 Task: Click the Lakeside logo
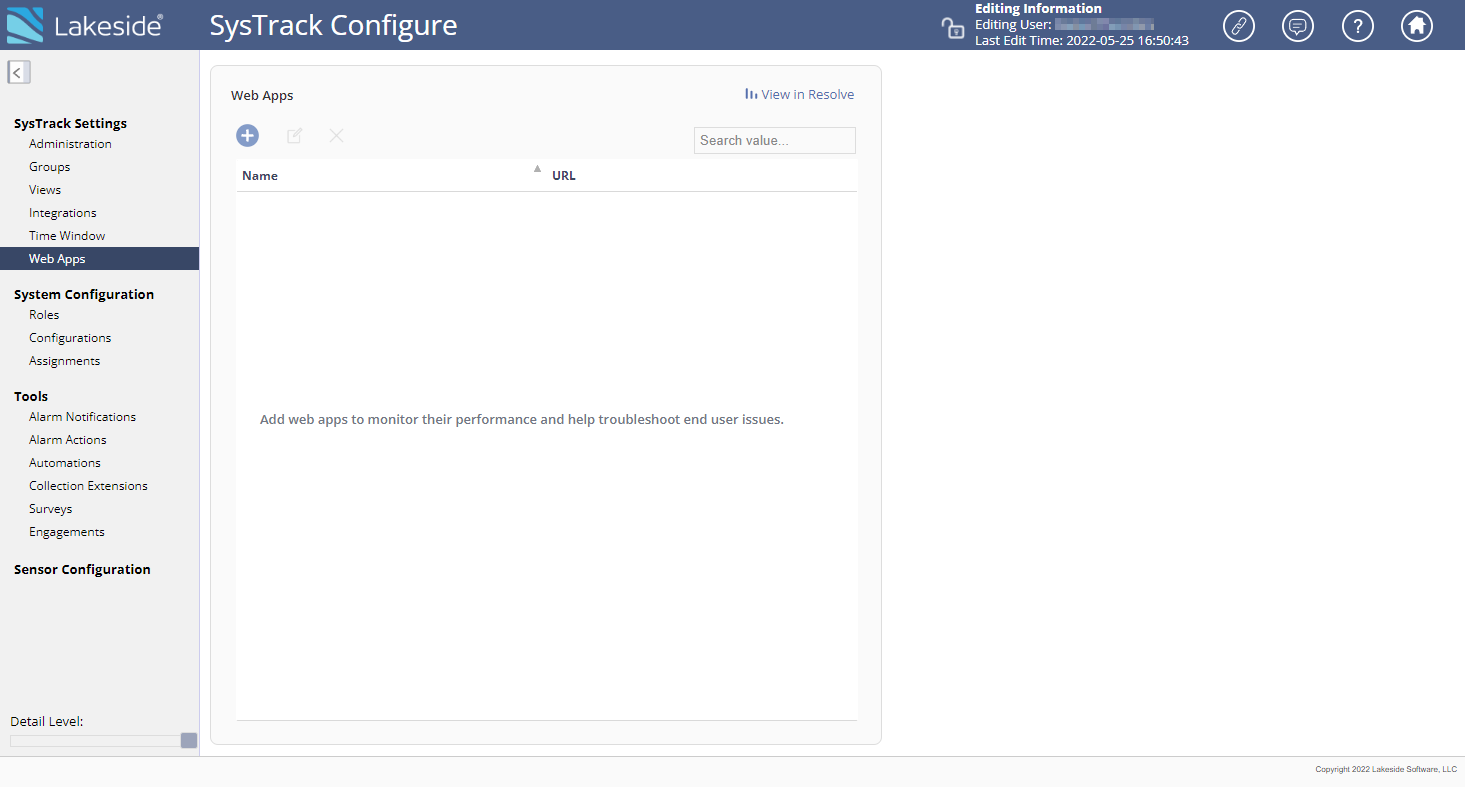85,25
